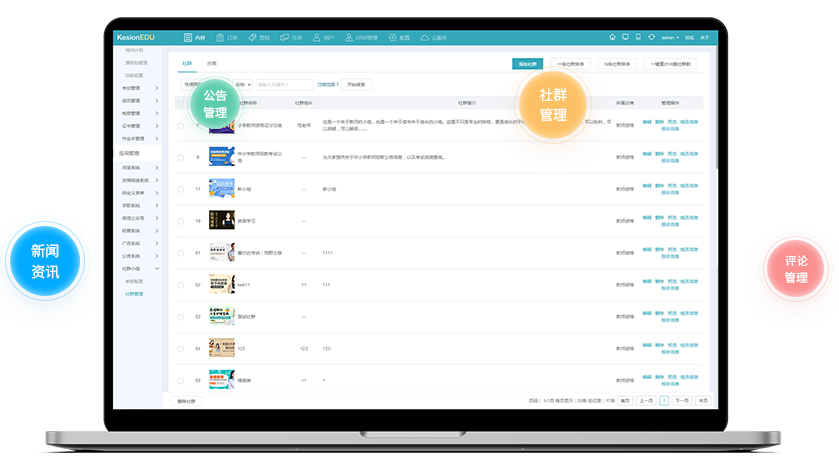Click the 营销 (Marketing) tag icon menu
The width and height of the screenshot is (839, 459).
pos(259,37)
